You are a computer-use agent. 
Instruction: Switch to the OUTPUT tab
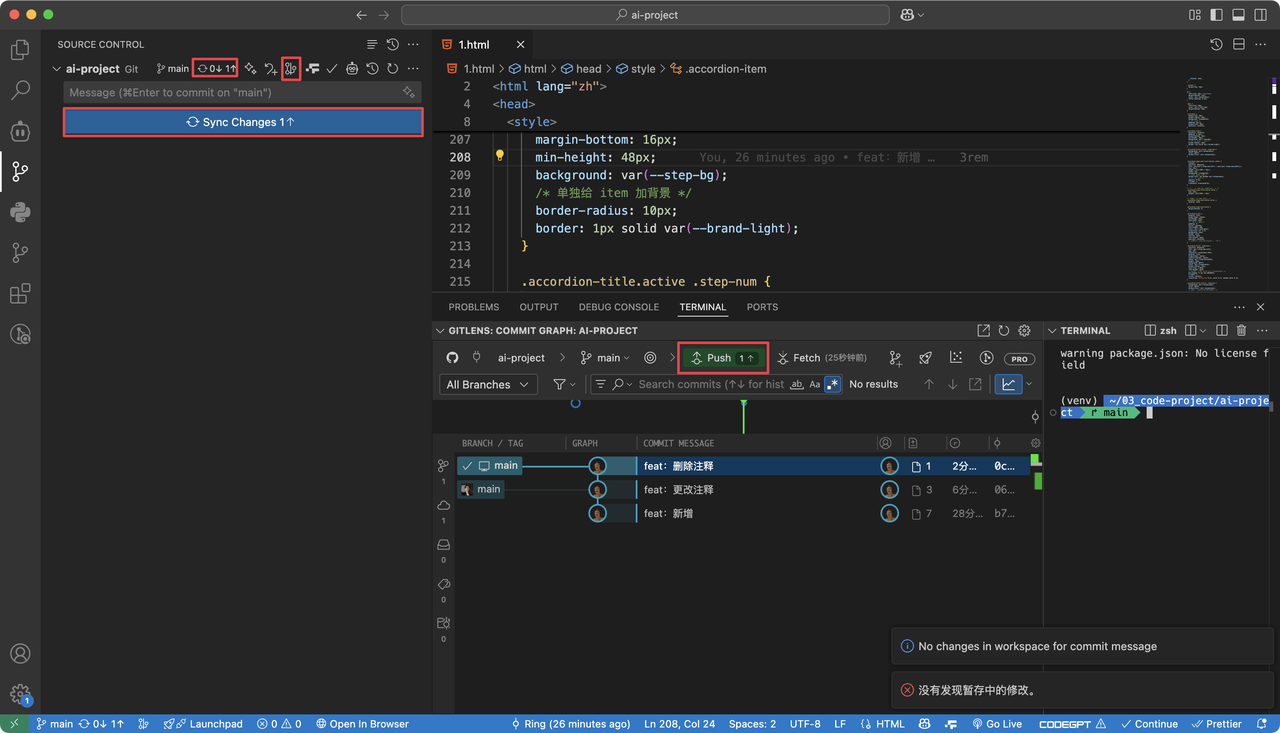click(539, 307)
